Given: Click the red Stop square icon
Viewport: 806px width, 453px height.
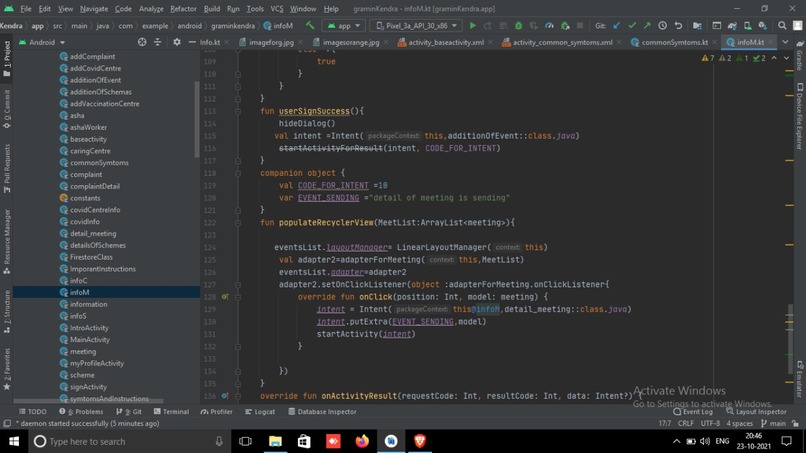Looking at the screenshot, I should [580, 25].
